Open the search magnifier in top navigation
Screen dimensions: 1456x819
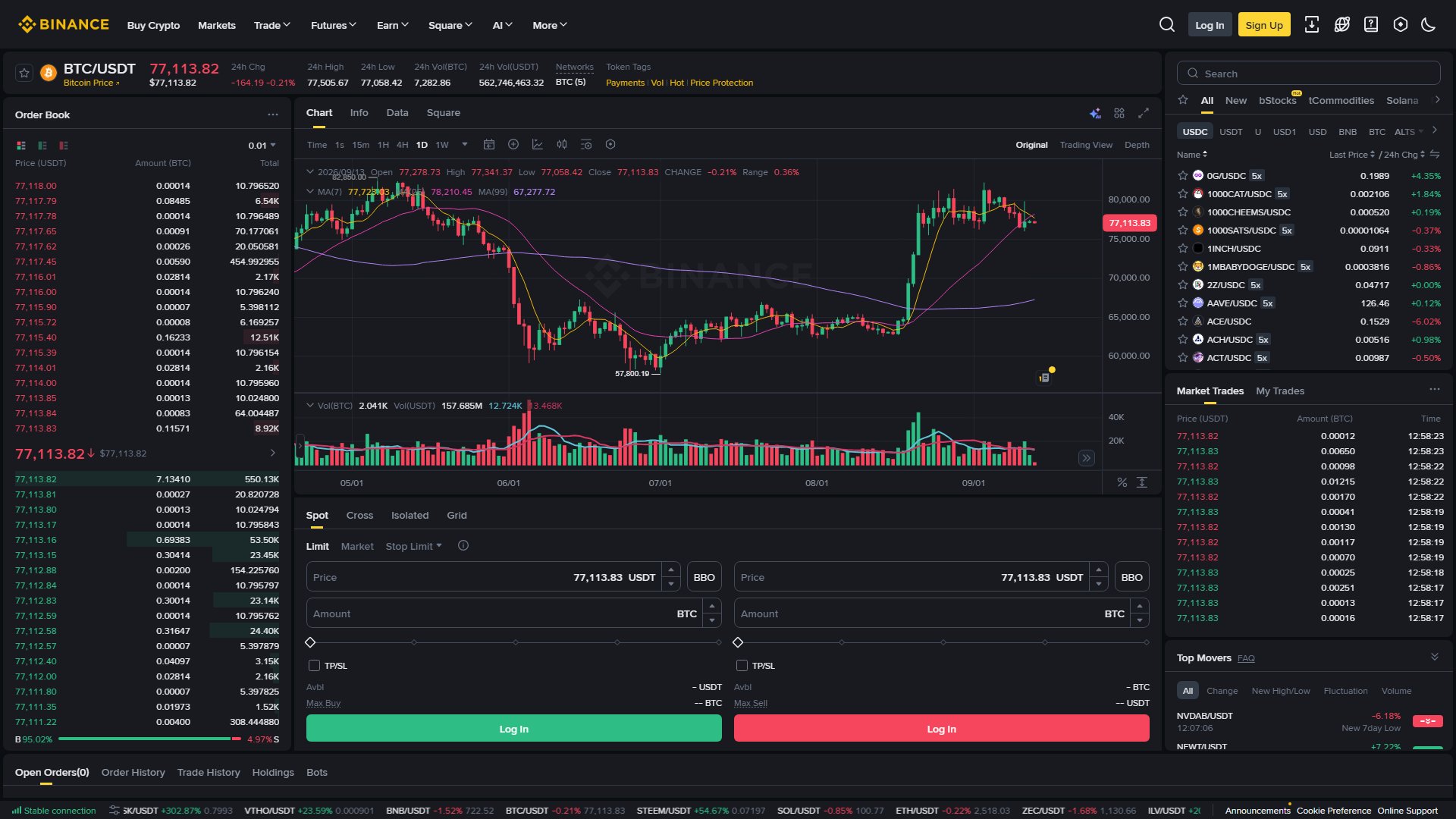click(1167, 25)
